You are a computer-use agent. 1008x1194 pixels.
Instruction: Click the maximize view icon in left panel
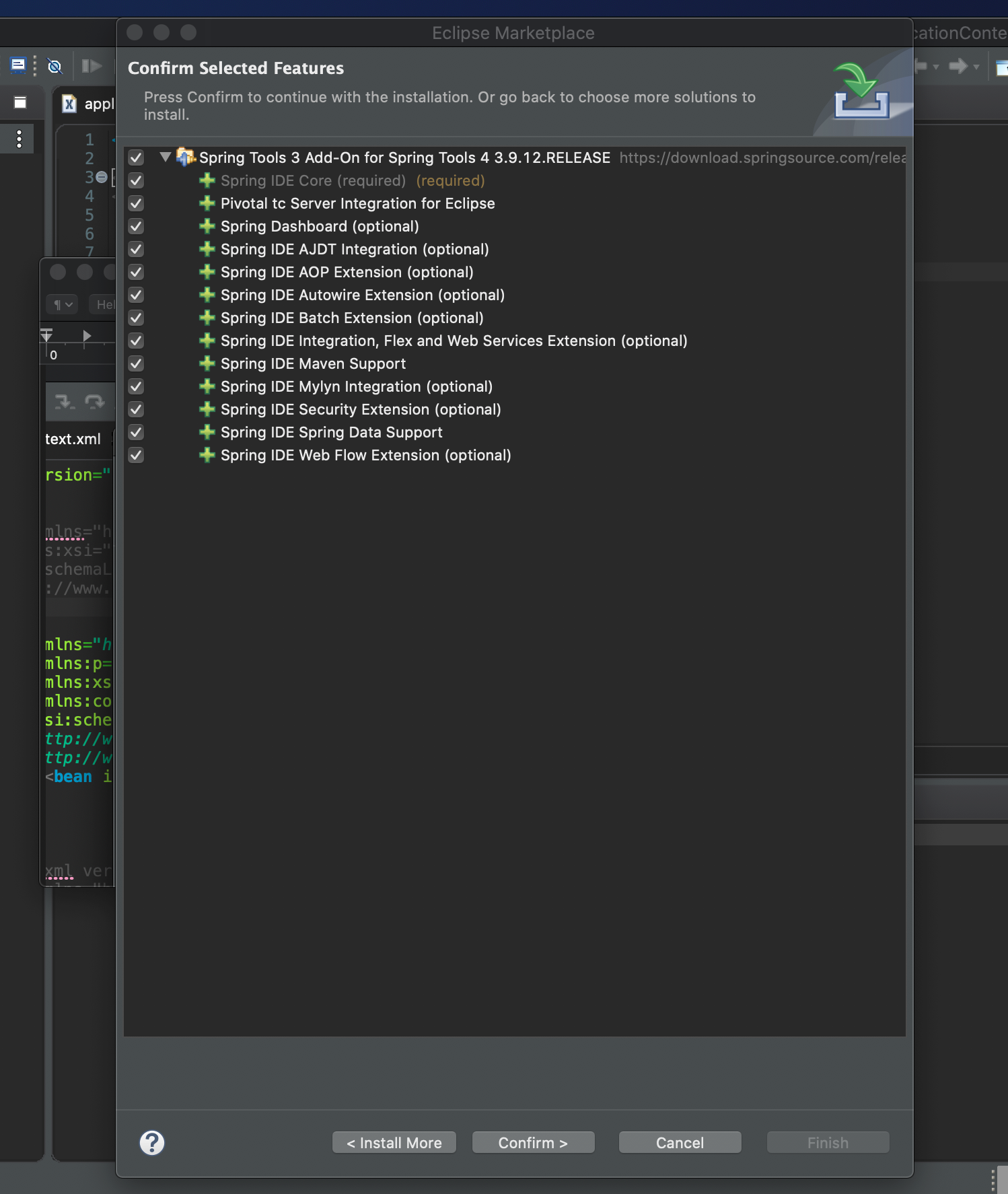(20, 102)
